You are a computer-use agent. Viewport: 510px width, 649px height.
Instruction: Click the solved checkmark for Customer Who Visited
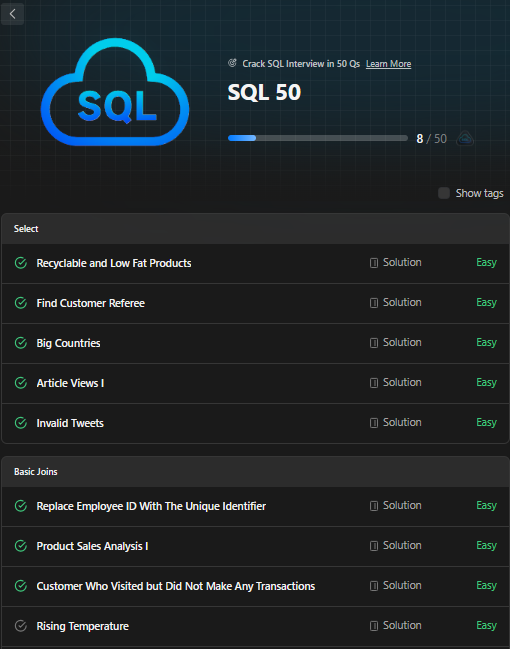click(x=21, y=586)
